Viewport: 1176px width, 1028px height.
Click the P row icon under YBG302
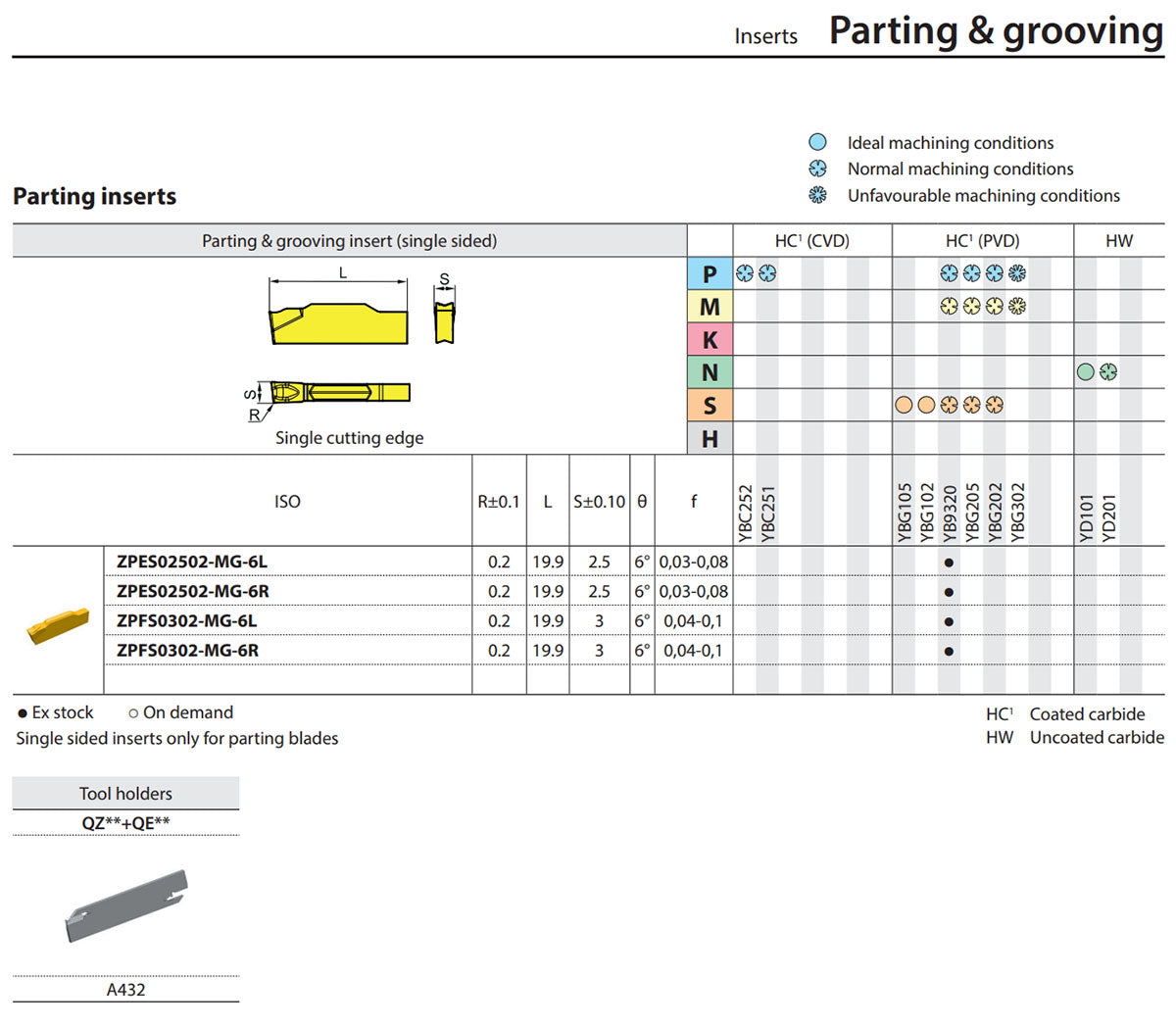tap(1017, 273)
